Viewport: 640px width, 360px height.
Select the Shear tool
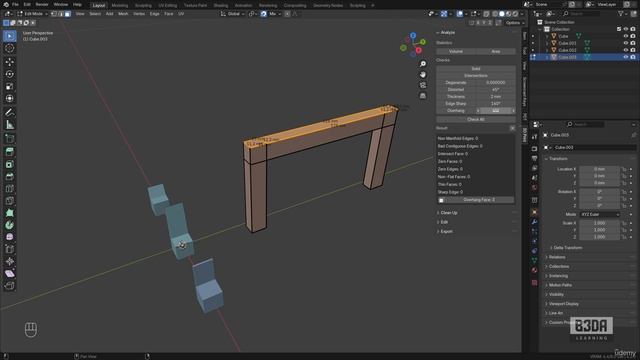(x=9, y=273)
